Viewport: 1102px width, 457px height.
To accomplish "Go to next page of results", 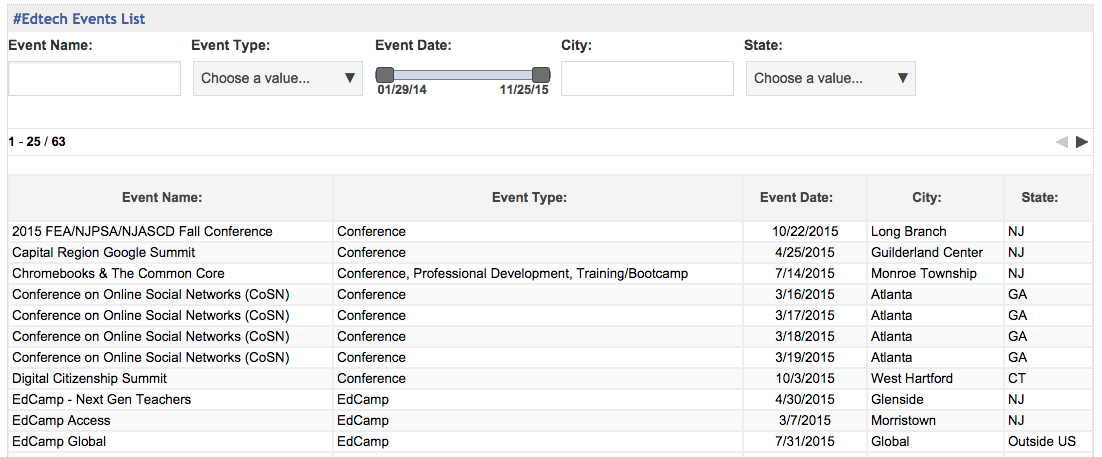I will (1082, 142).
